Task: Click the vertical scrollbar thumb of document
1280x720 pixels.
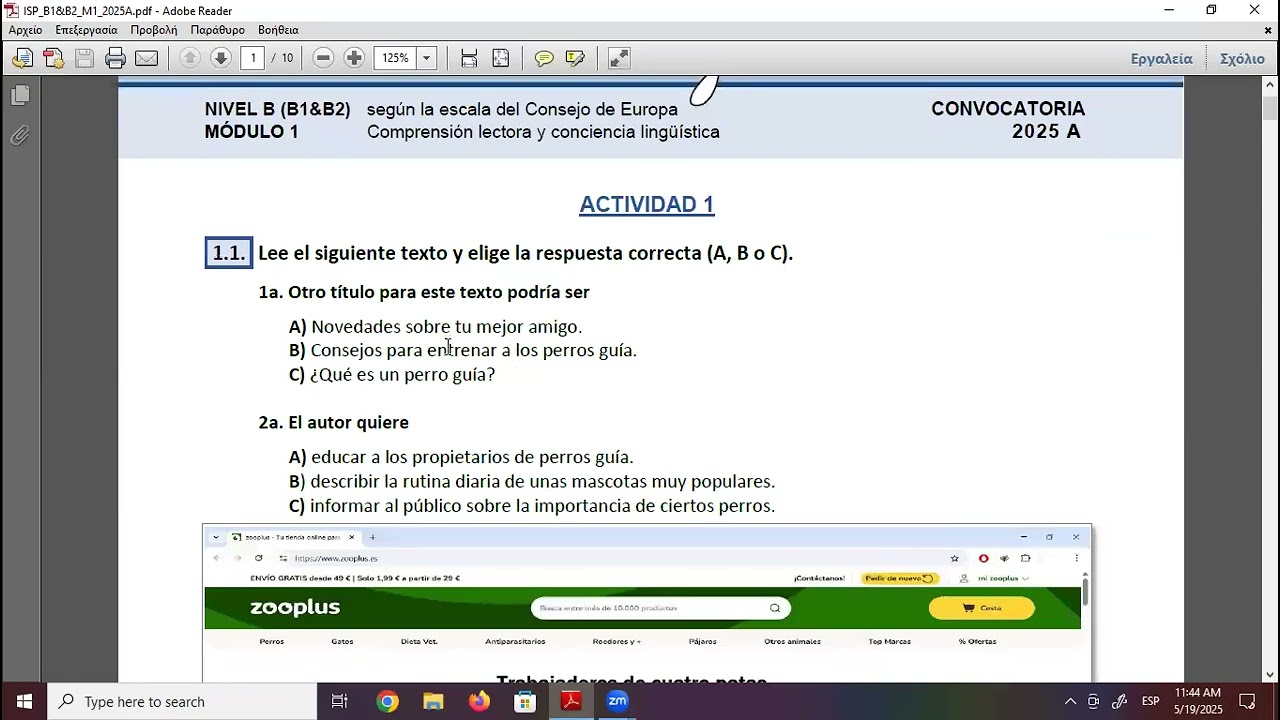Action: click(x=1271, y=107)
